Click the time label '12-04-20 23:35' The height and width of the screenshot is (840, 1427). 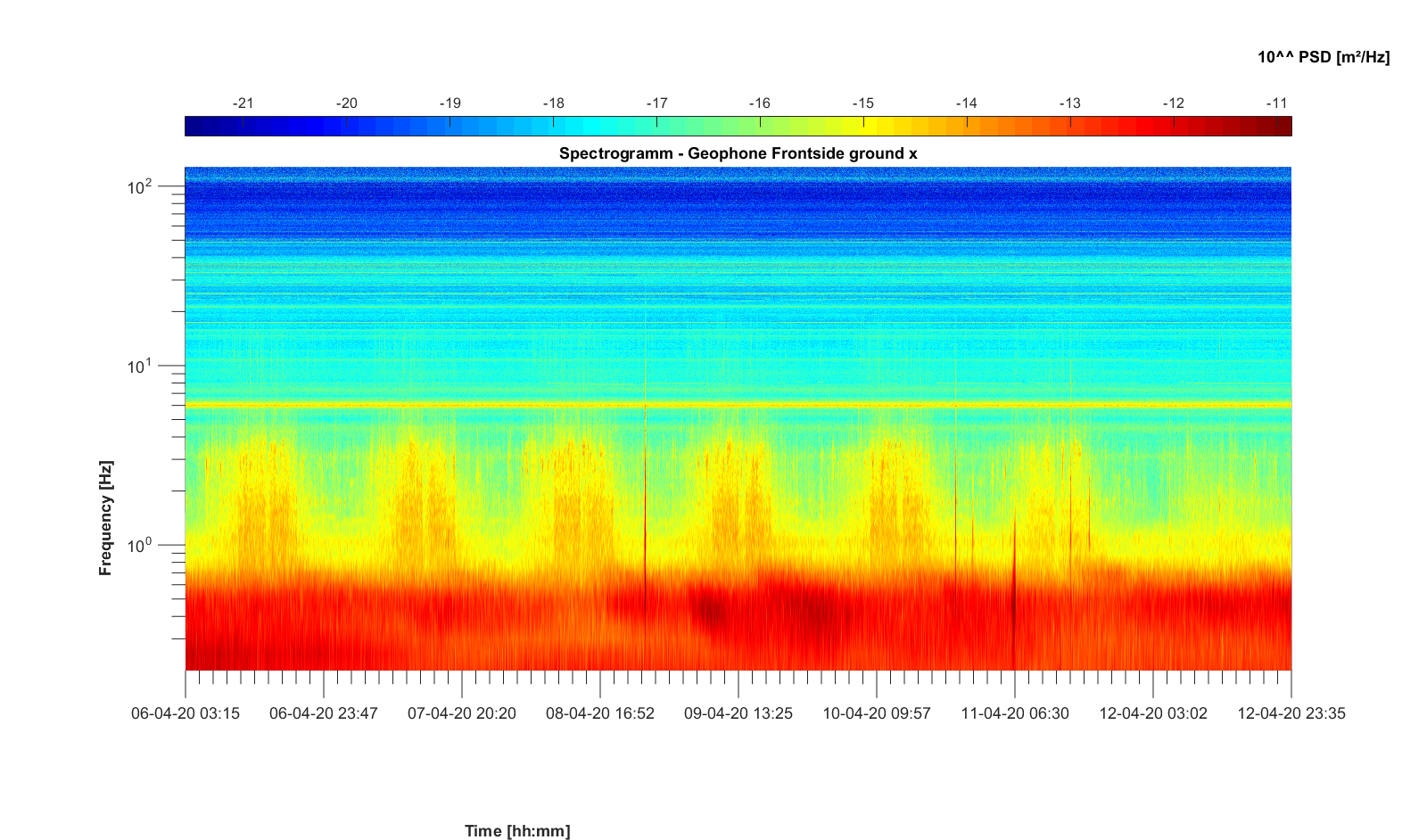[x=1291, y=713]
